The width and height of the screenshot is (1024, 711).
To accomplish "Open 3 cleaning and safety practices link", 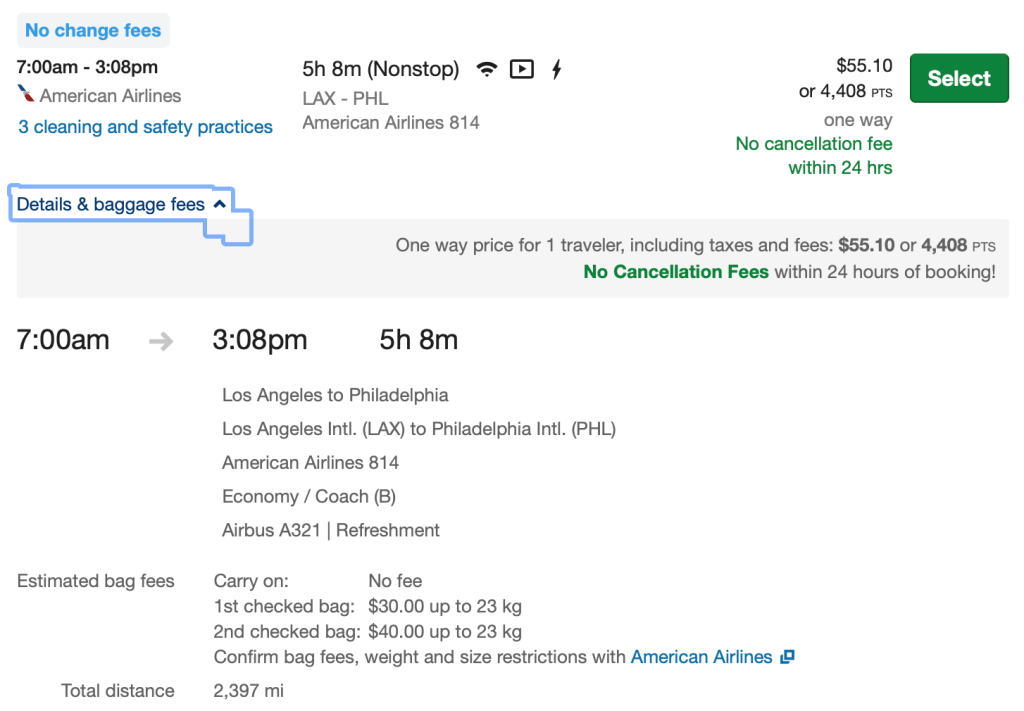I will [x=145, y=127].
